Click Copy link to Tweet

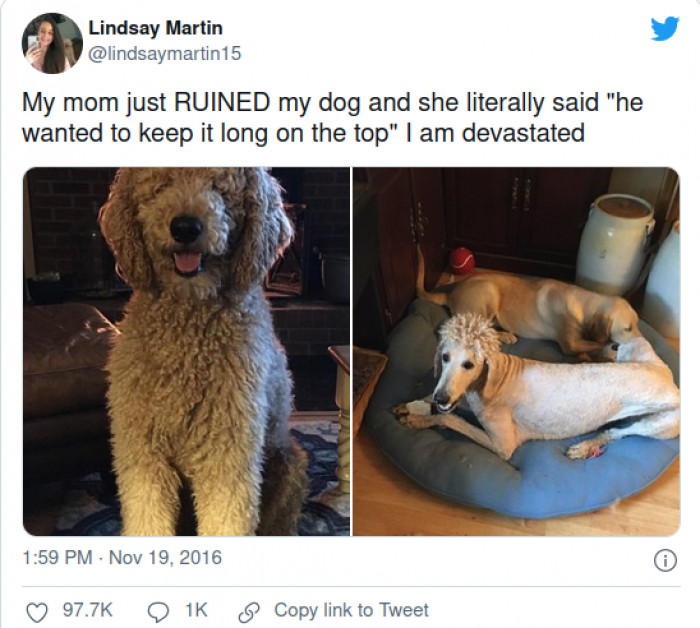351,610
